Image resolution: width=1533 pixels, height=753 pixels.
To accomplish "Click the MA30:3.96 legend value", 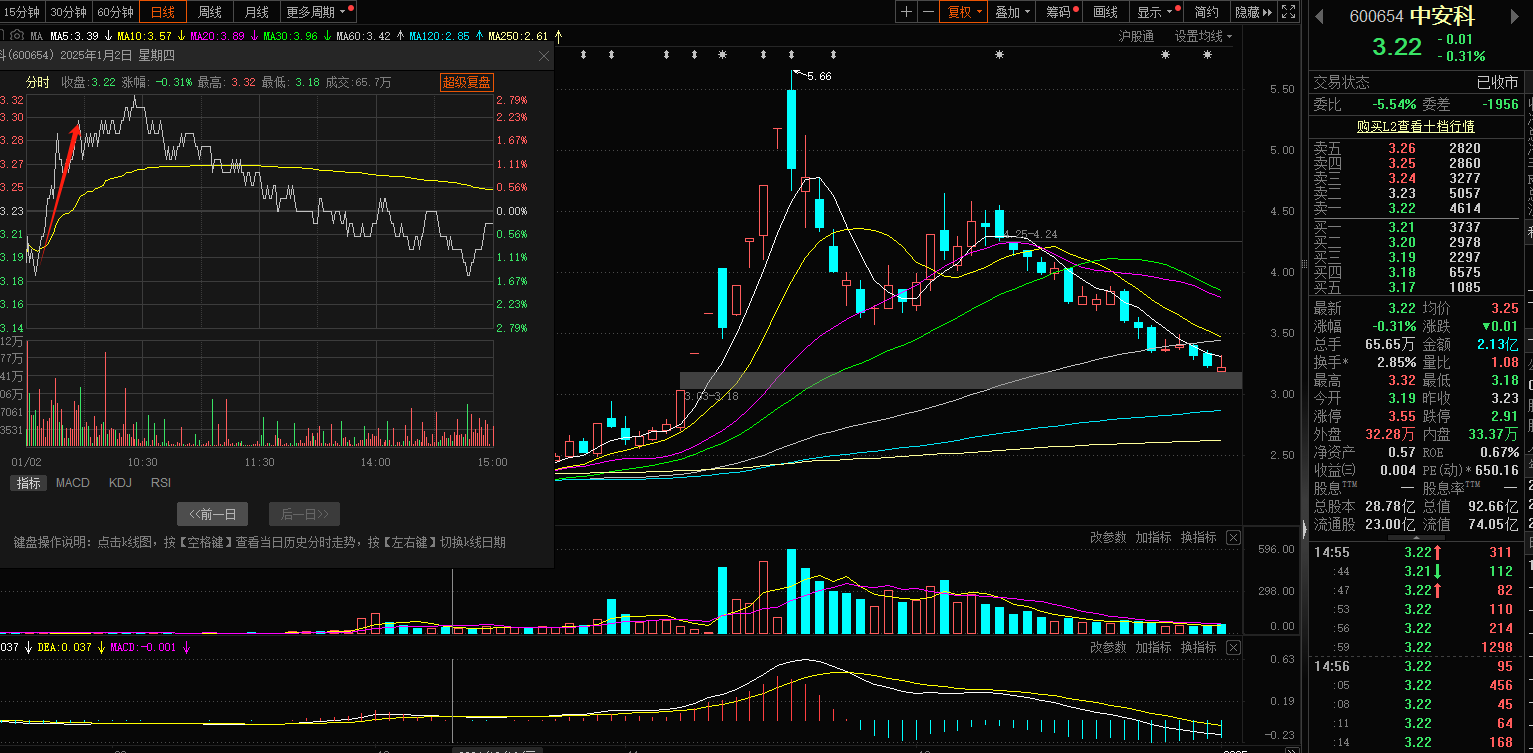I will 291,36.
